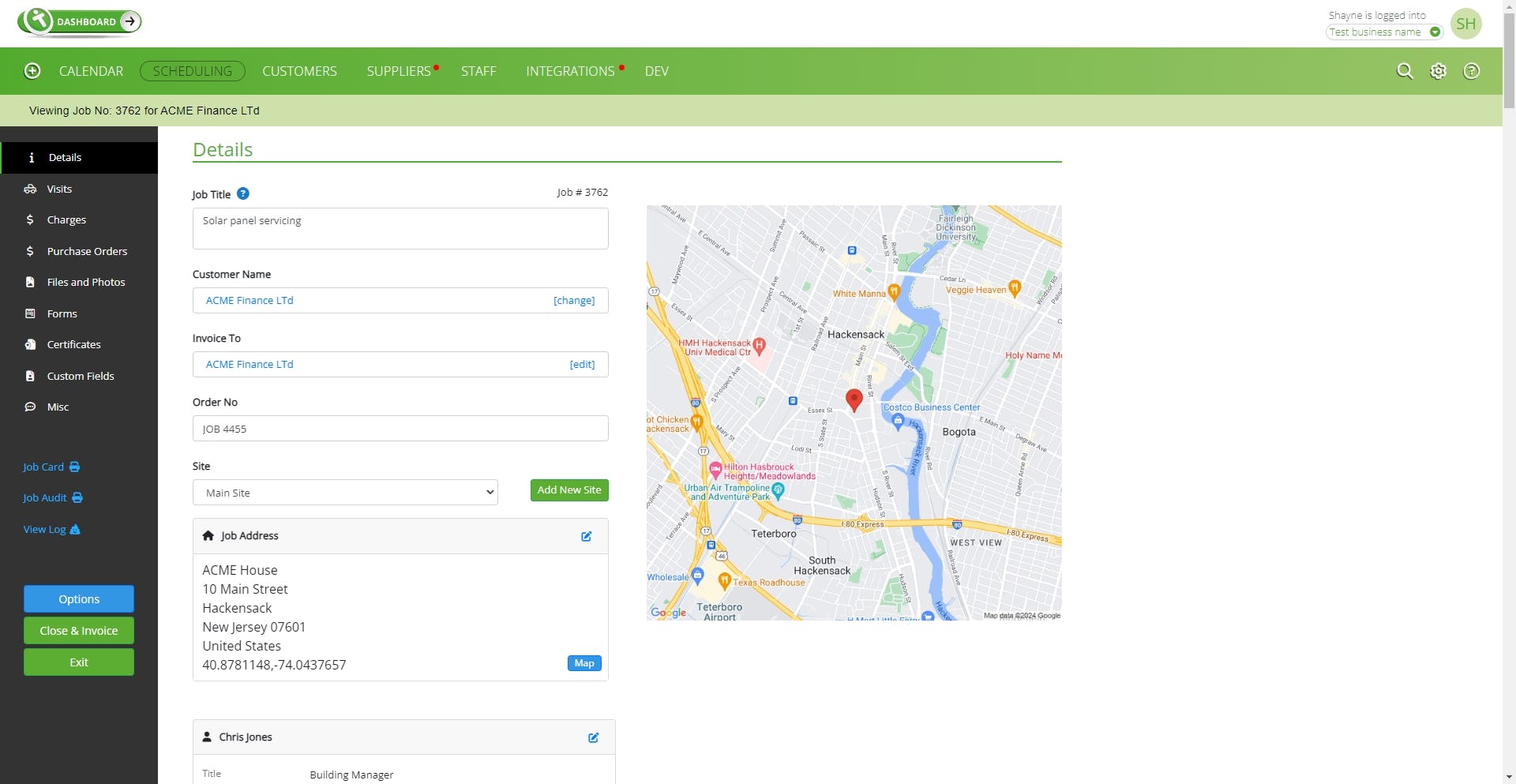Open the address in Map view
Image resolution: width=1516 pixels, height=784 pixels.
pyautogui.click(x=584, y=663)
